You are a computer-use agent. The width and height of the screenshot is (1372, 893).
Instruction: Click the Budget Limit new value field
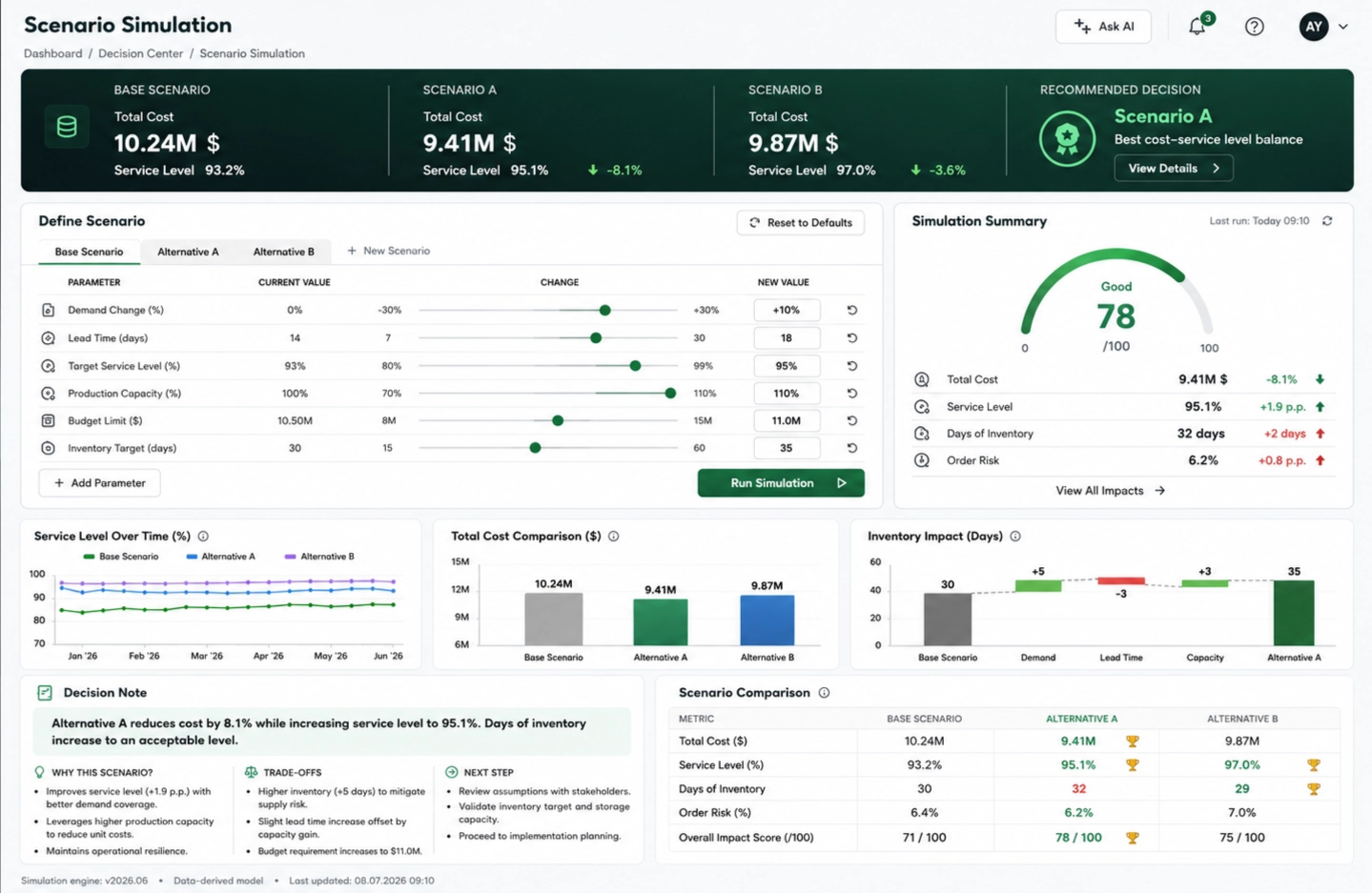pos(787,420)
